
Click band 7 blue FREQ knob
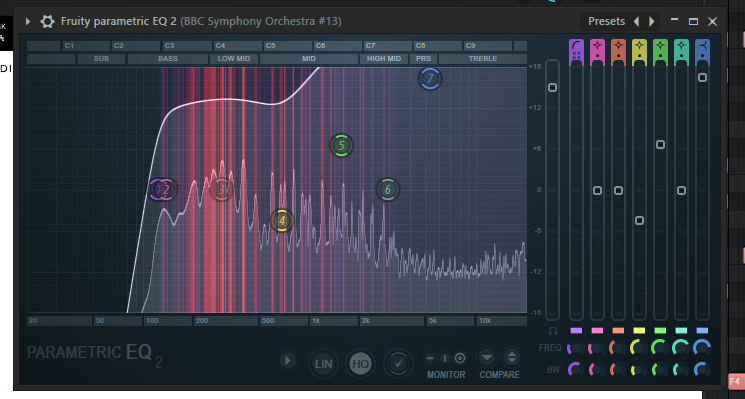(702, 348)
